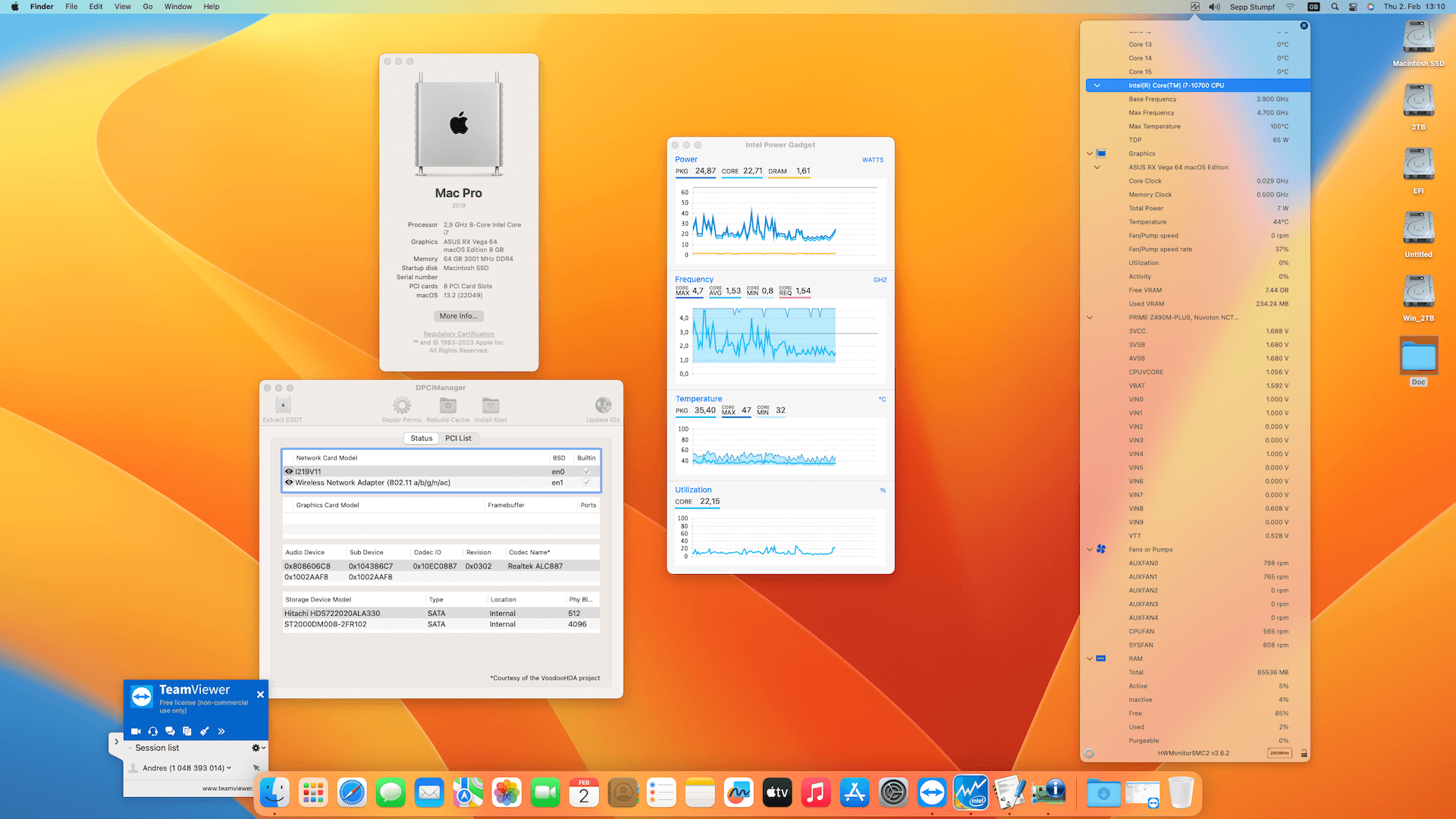Select the Hitachi HDS722020ALA330 storage row
Screen dimensions: 1456x819
441,613
